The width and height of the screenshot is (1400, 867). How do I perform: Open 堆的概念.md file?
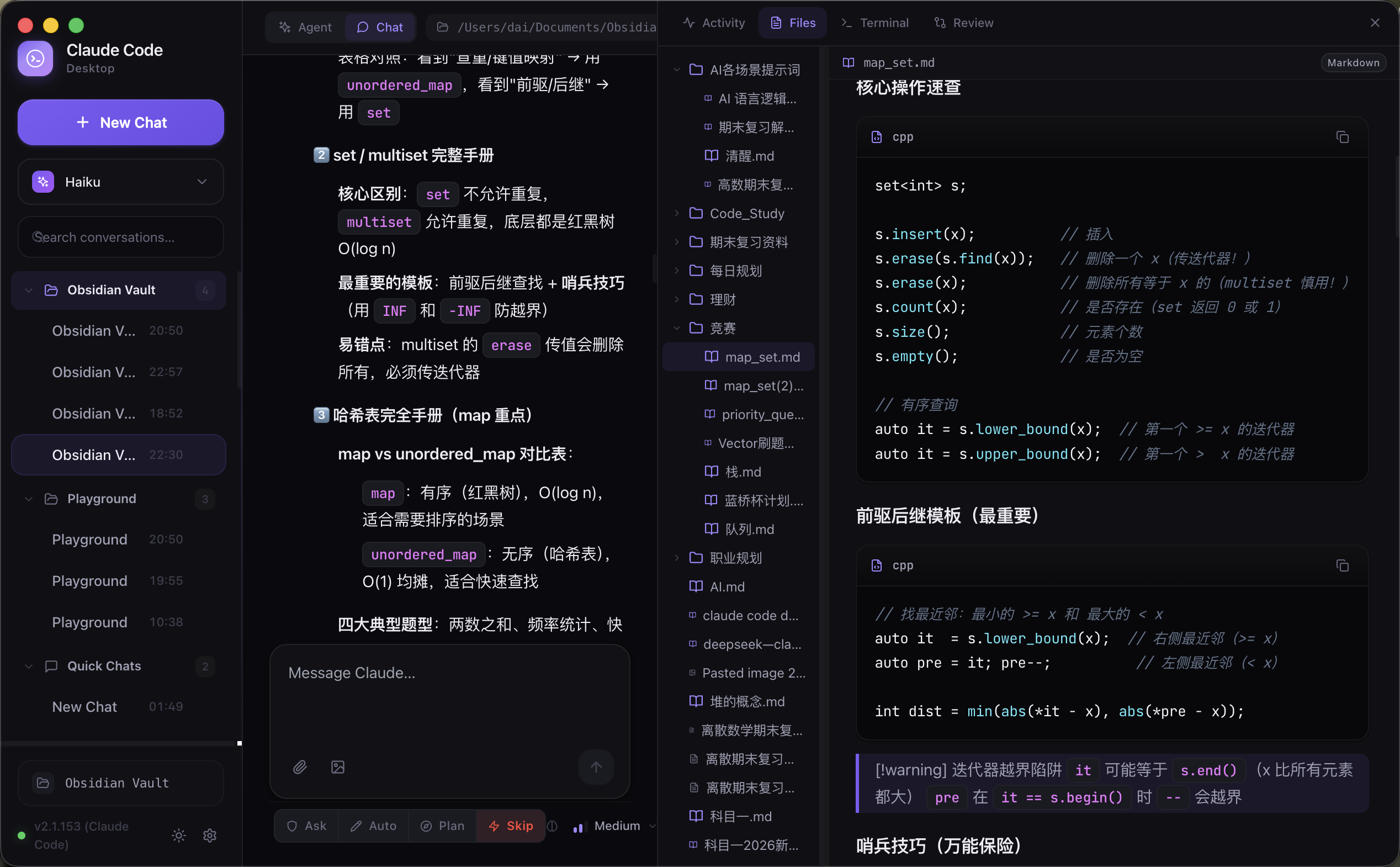tap(739, 701)
